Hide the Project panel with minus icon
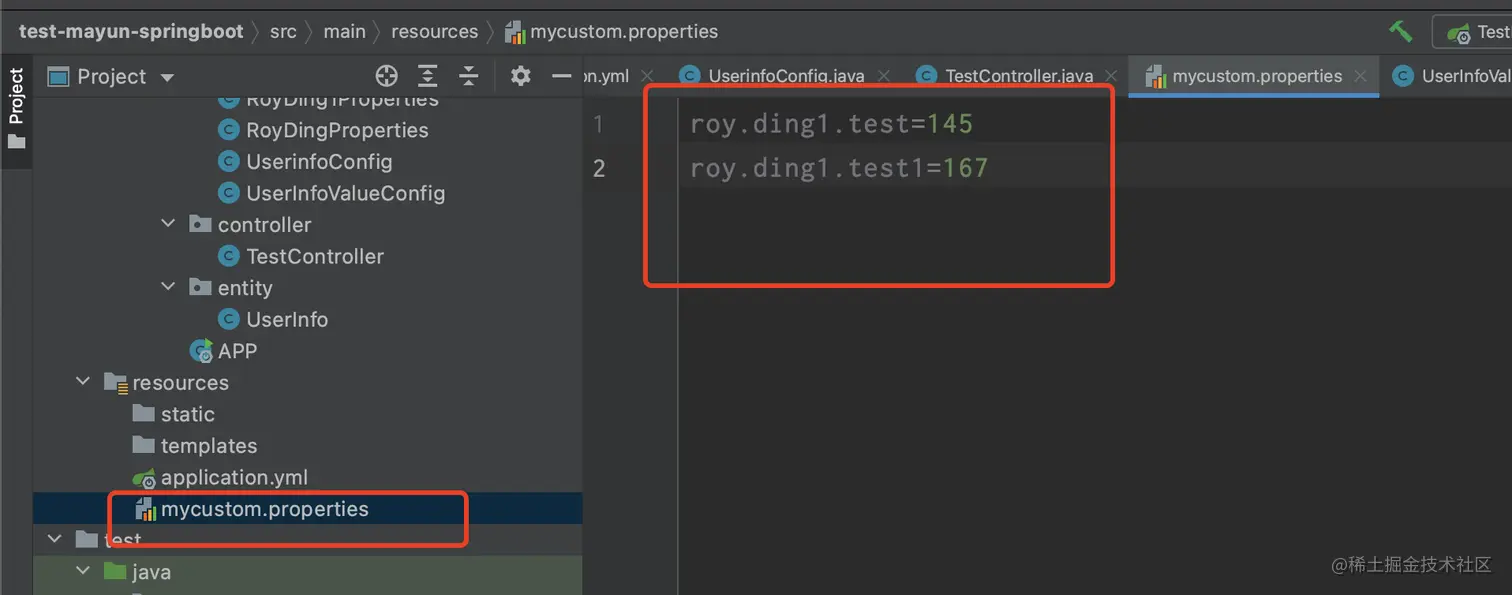 [562, 76]
